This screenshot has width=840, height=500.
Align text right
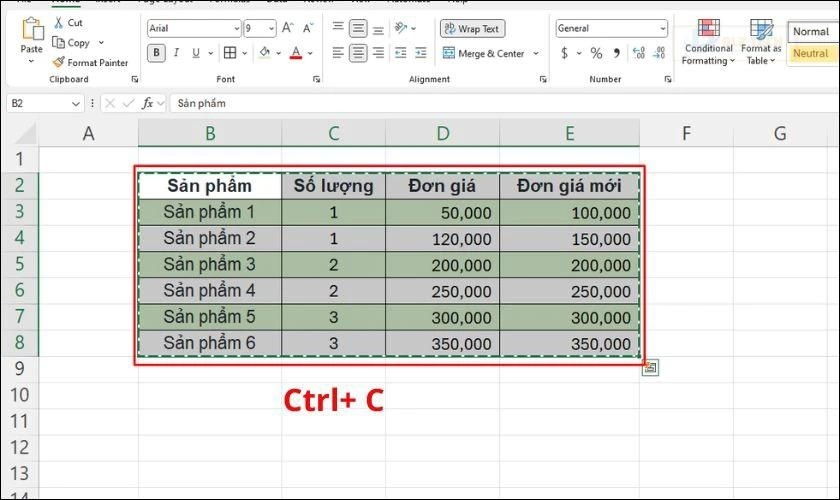378,53
